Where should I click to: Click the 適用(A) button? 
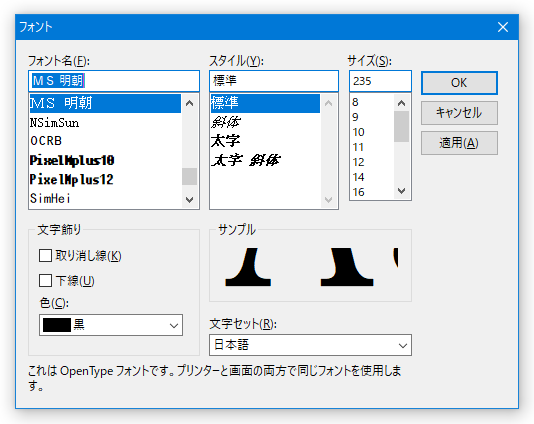pyautogui.click(x=459, y=143)
